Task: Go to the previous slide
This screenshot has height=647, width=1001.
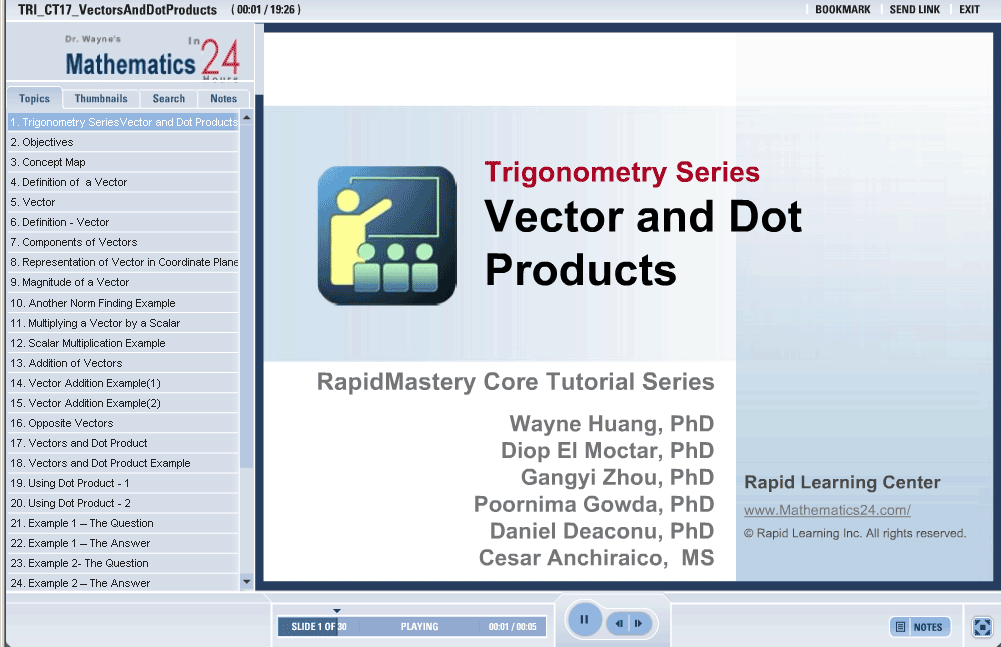Action: (x=619, y=623)
